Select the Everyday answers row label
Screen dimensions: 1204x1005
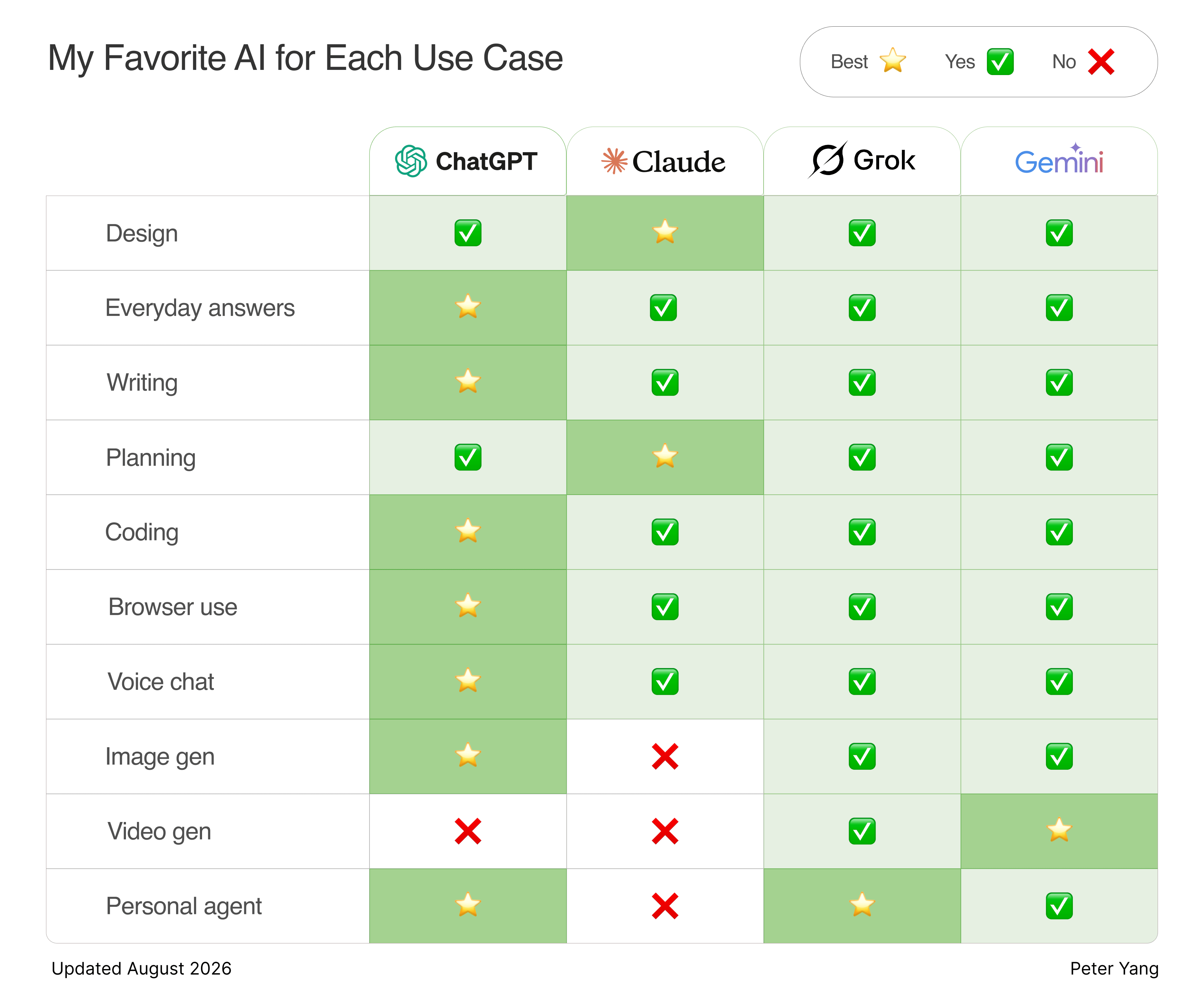[200, 309]
